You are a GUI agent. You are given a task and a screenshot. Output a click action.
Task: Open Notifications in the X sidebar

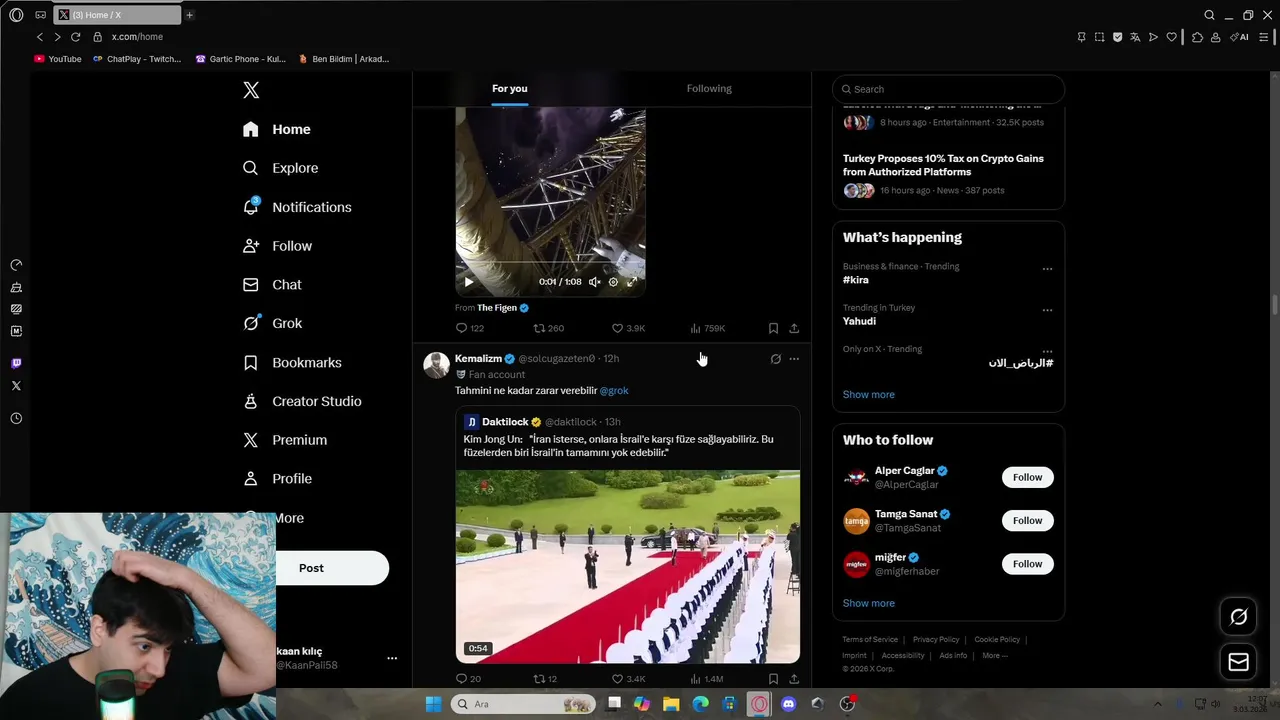(x=297, y=207)
